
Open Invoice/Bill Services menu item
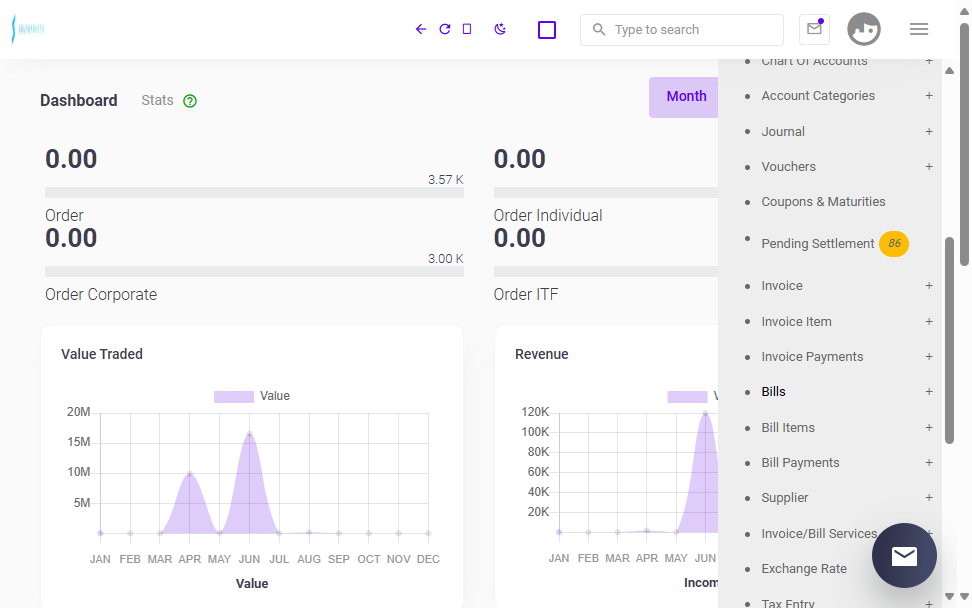(x=819, y=534)
